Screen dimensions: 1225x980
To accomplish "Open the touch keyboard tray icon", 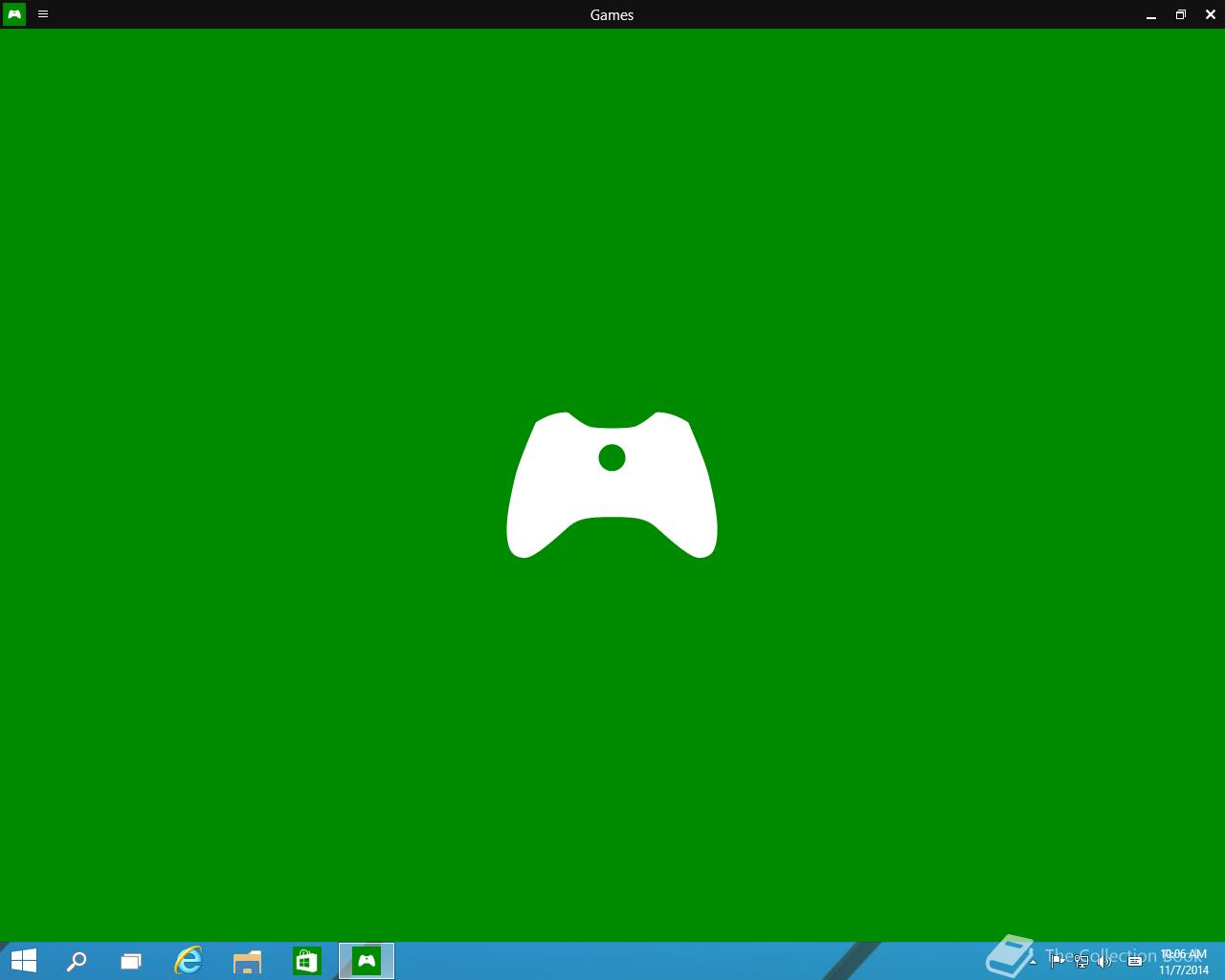I will (x=1135, y=961).
